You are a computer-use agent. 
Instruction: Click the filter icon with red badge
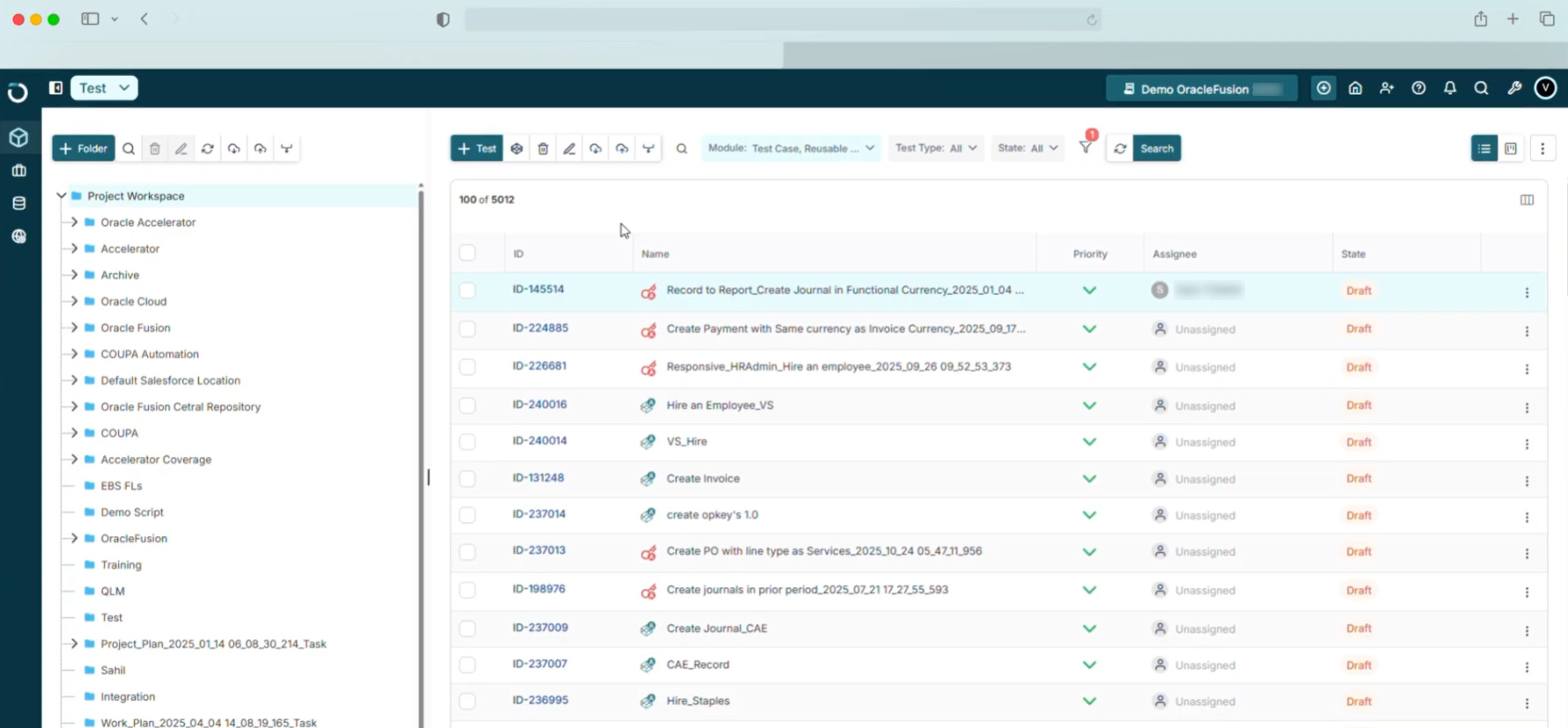point(1086,148)
